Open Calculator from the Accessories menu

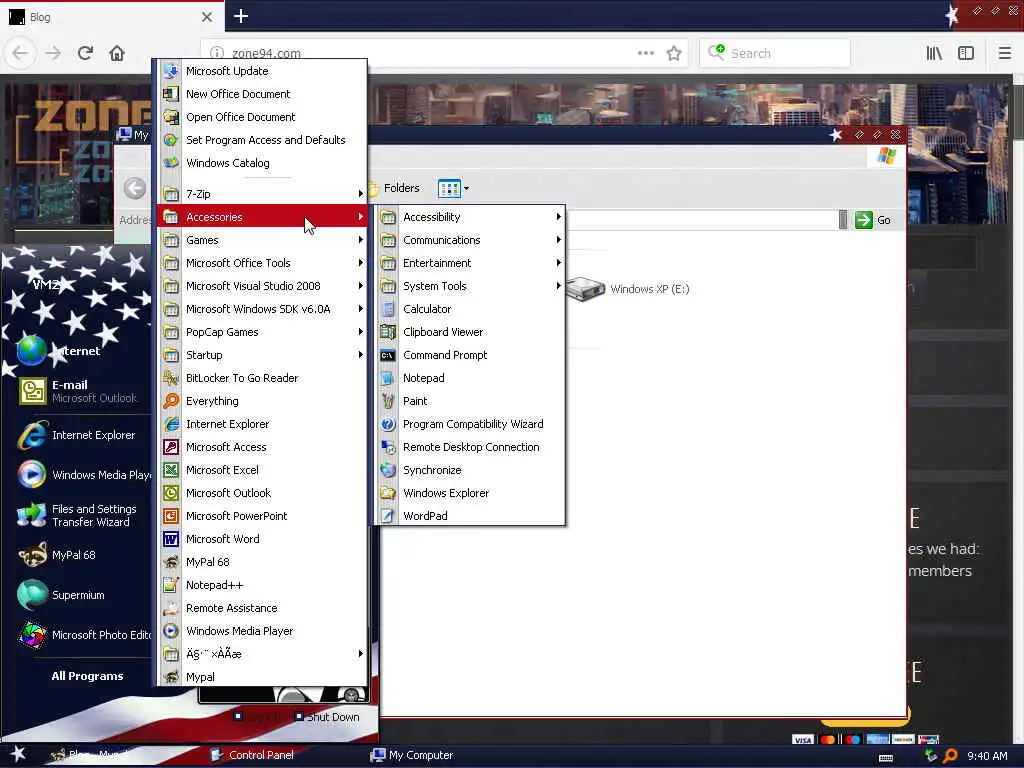(470, 309)
